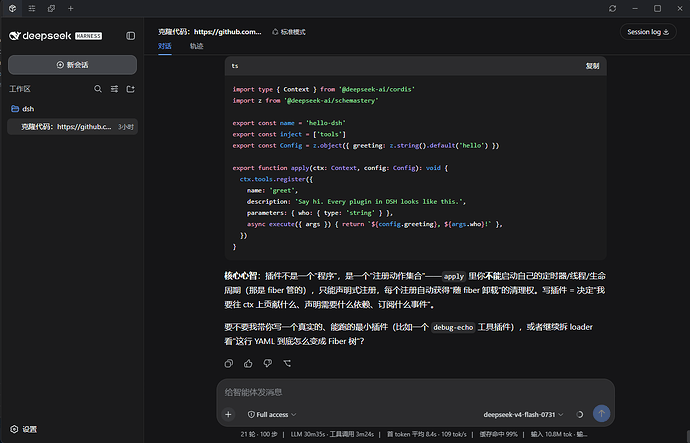The width and height of the screenshot is (690, 443).
Task: Download the Session log
Action: 648,32
